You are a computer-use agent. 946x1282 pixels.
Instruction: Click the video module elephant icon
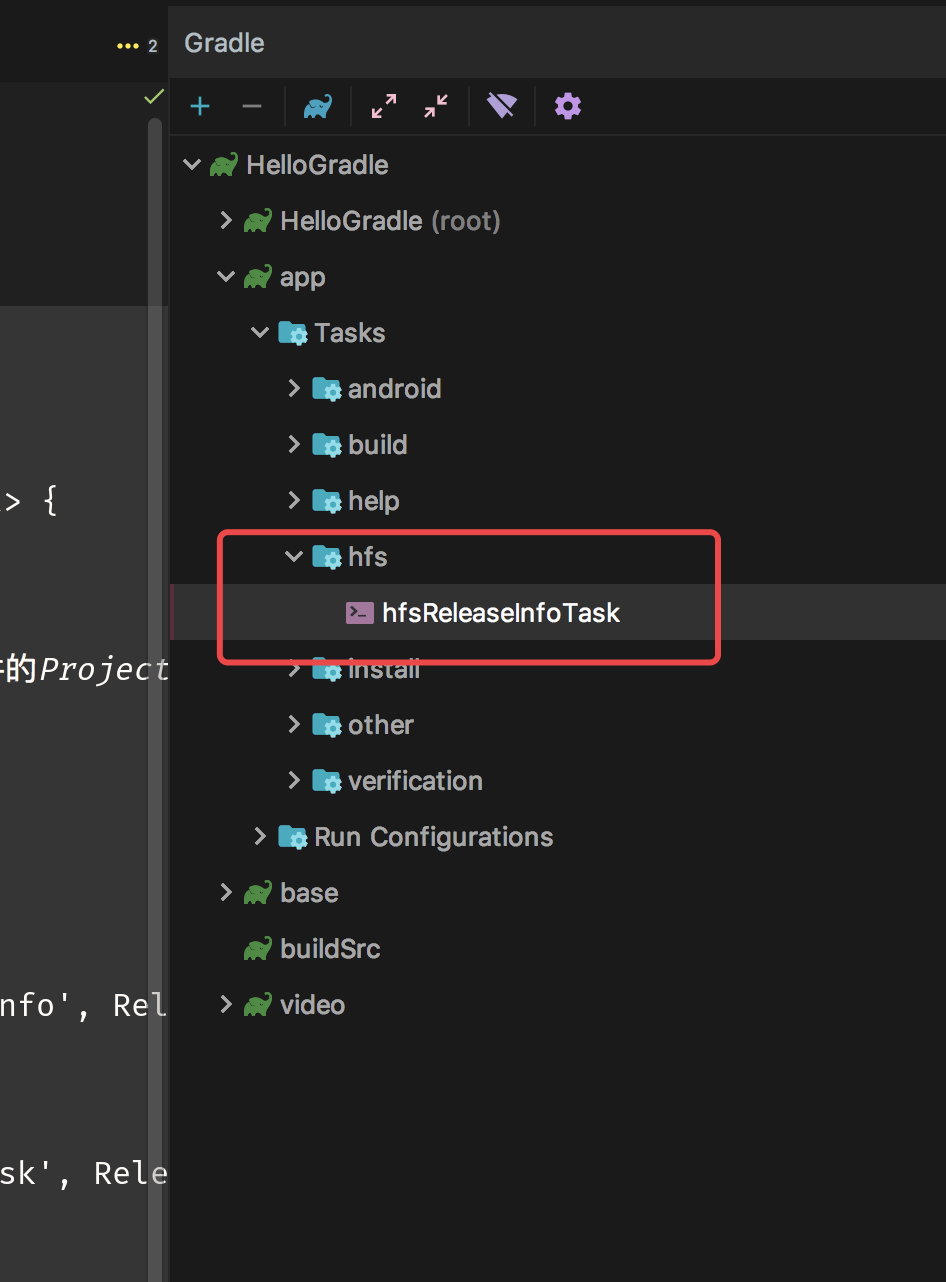258,1005
